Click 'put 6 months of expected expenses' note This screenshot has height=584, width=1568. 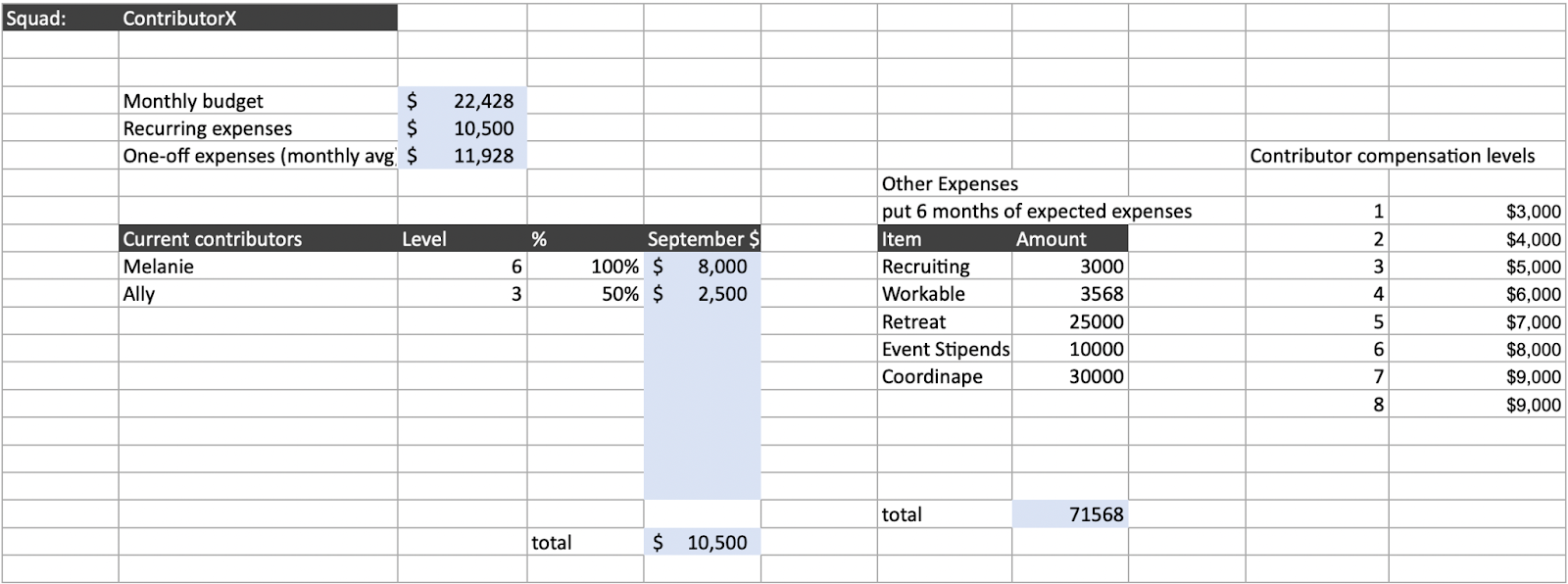pos(1037,212)
